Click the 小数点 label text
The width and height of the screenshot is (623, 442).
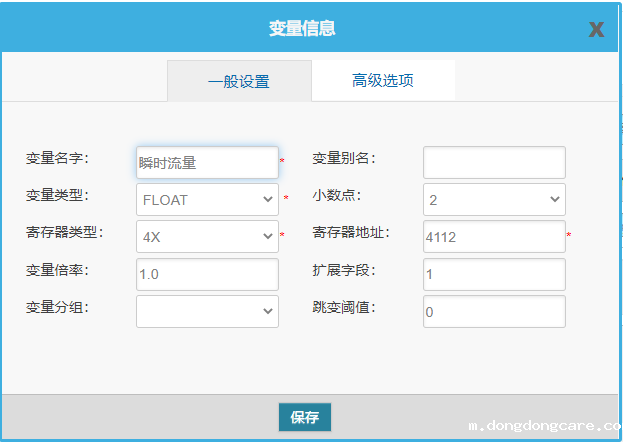338,196
